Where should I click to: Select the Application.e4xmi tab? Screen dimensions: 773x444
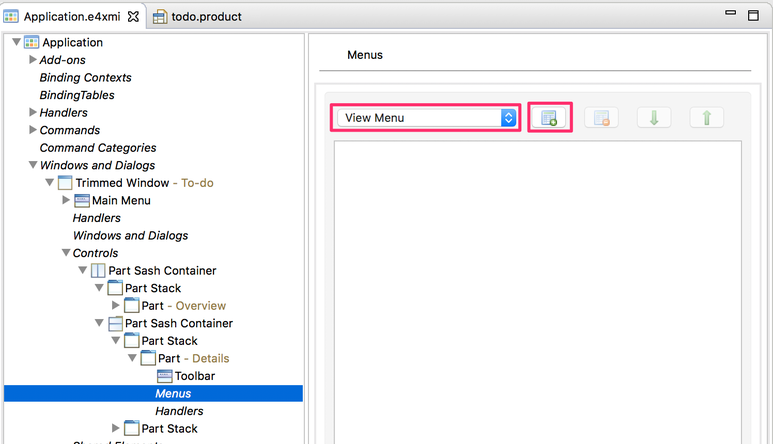(x=72, y=17)
